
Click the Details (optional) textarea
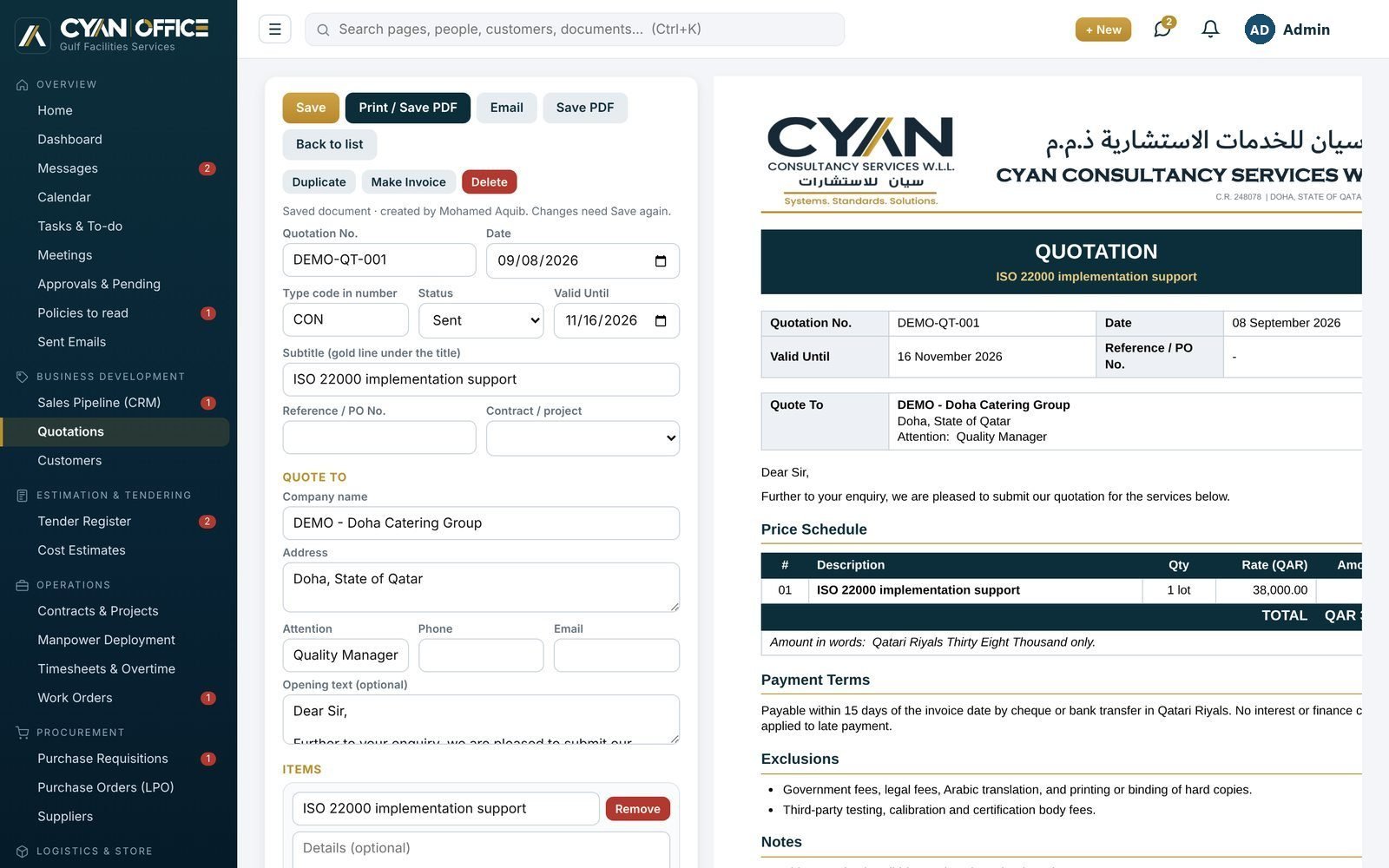[x=481, y=850]
